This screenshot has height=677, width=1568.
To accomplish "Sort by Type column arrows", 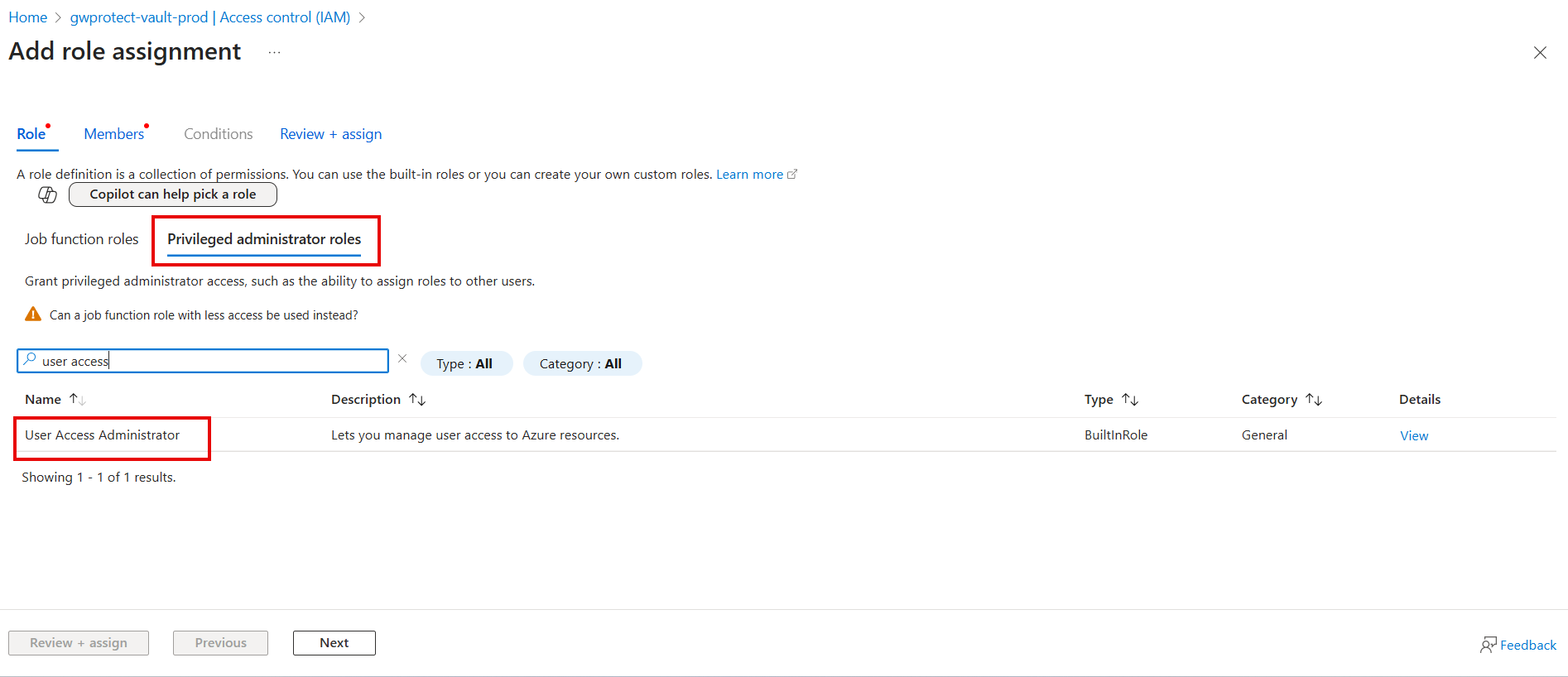I will tap(1130, 400).
